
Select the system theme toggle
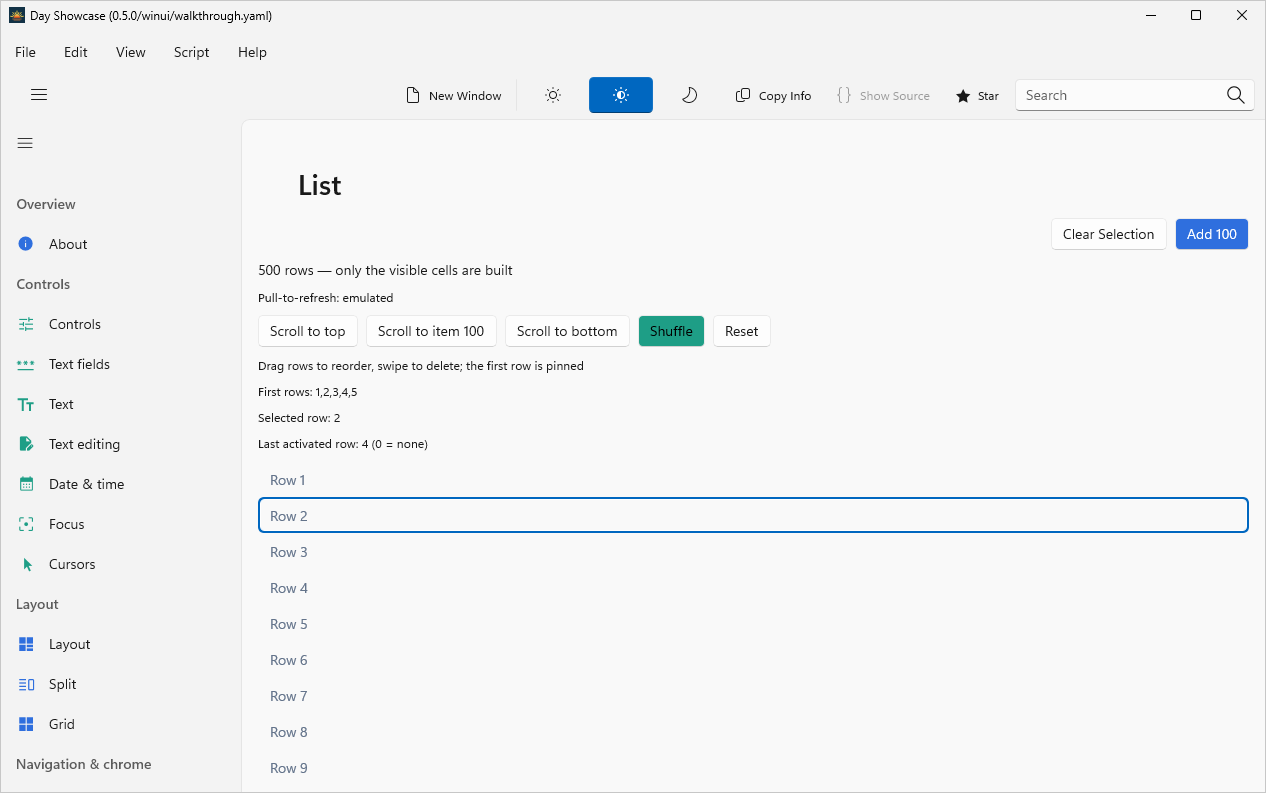click(621, 95)
